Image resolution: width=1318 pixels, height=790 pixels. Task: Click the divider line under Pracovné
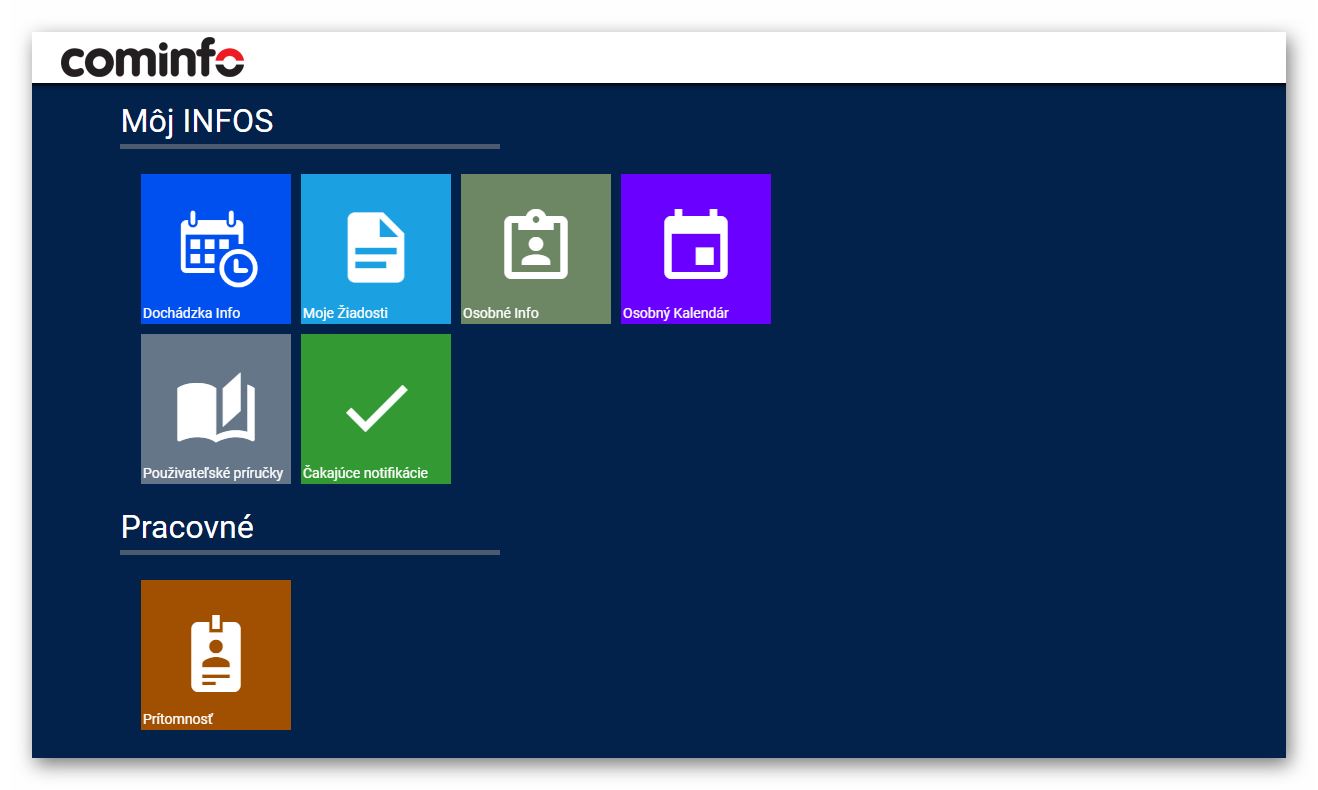[310, 552]
